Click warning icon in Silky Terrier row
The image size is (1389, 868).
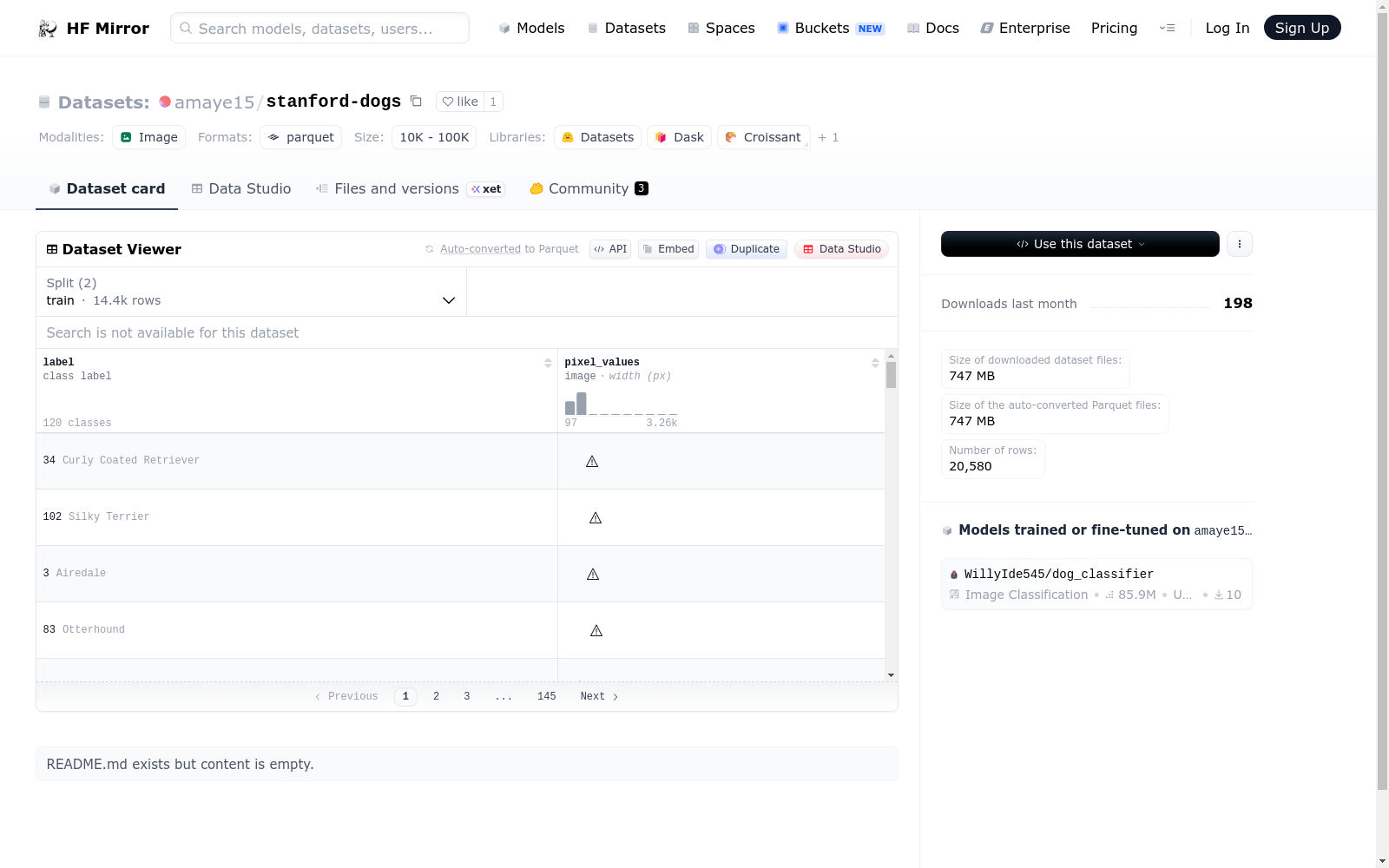(596, 518)
